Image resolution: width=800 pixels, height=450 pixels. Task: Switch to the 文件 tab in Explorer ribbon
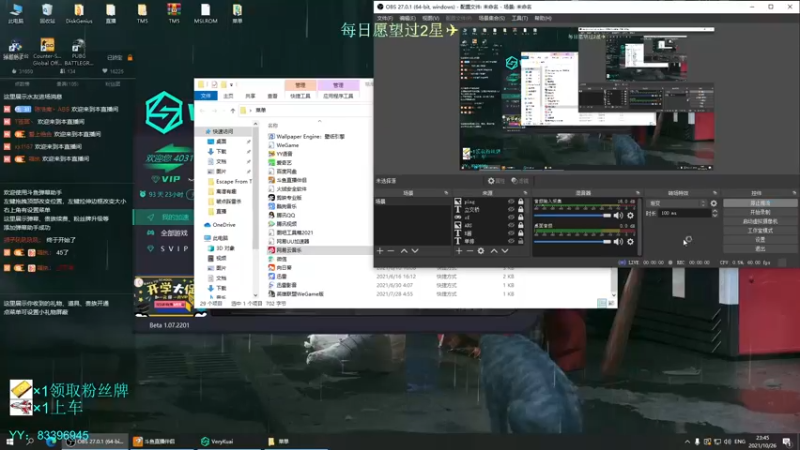[206, 96]
